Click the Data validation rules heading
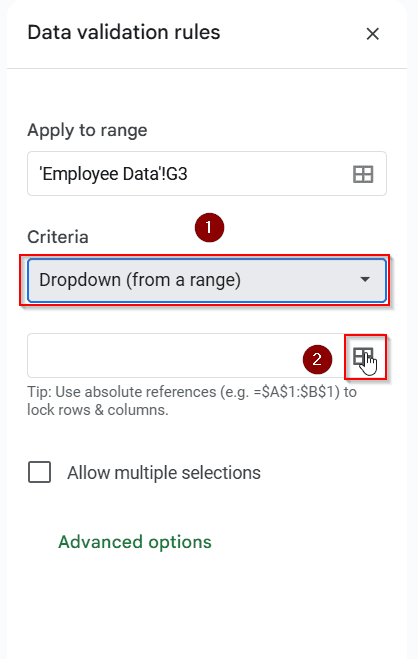The height and width of the screenshot is (659, 418). click(124, 32)
